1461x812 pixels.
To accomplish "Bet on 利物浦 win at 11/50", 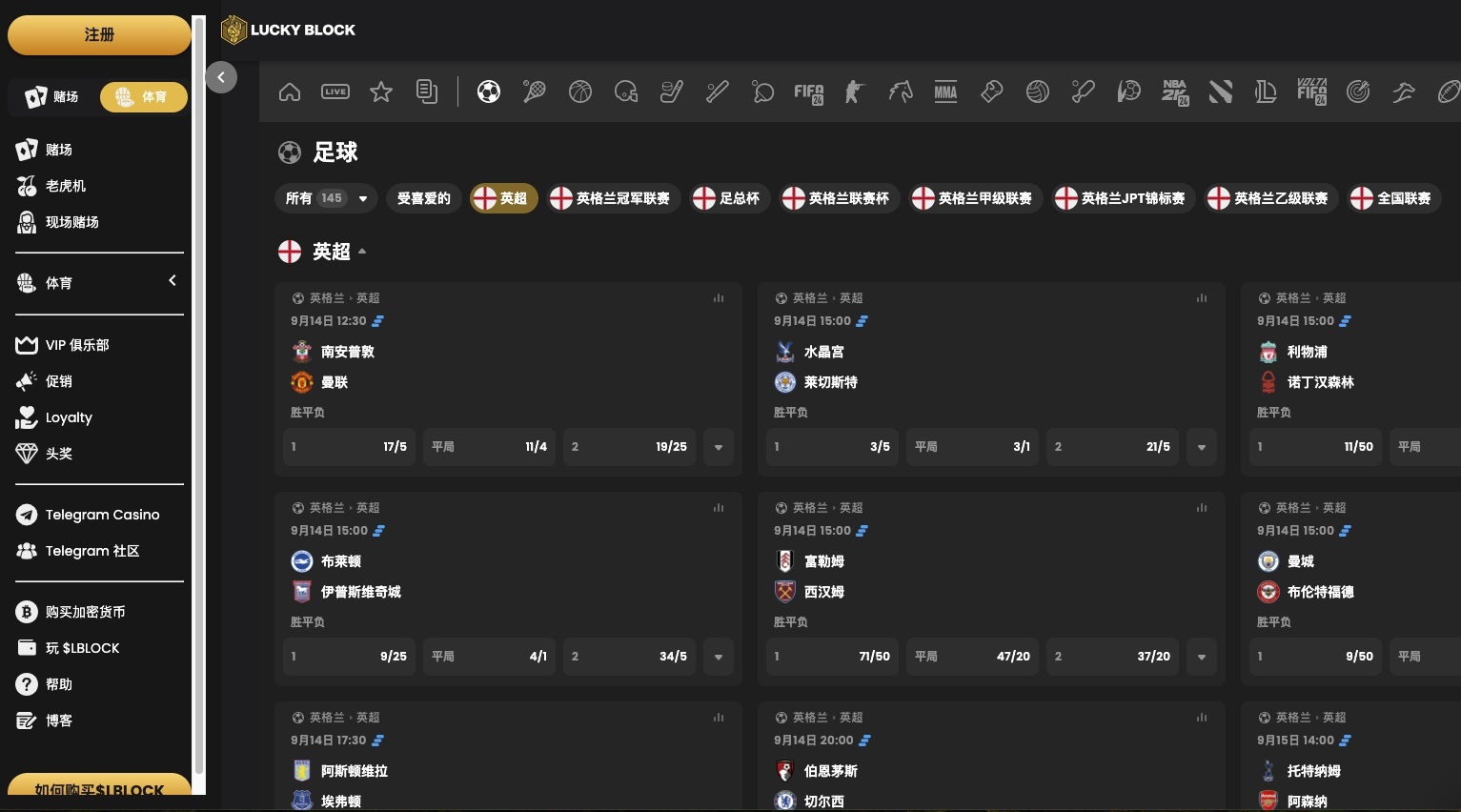I will 1315,447.
